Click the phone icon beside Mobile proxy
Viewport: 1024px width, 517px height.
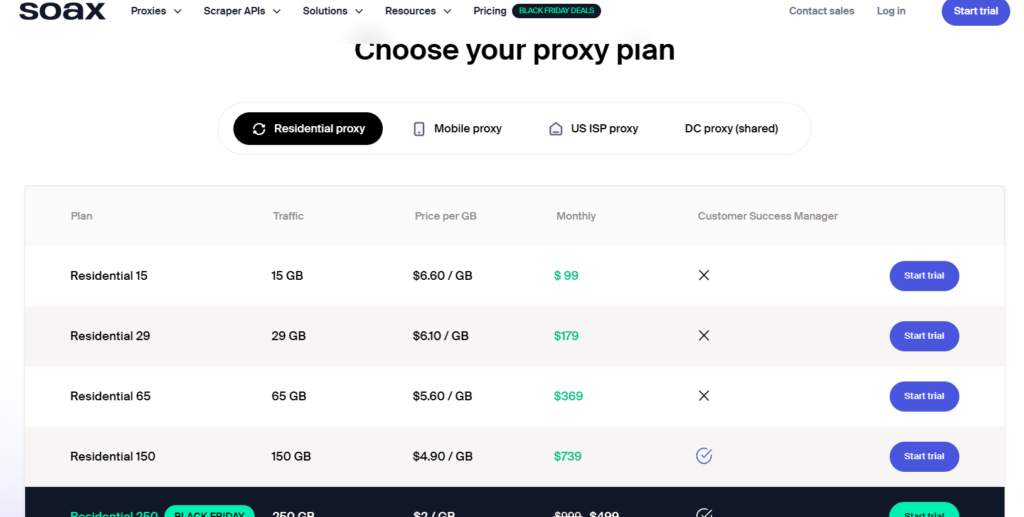[x=419, y=129]
